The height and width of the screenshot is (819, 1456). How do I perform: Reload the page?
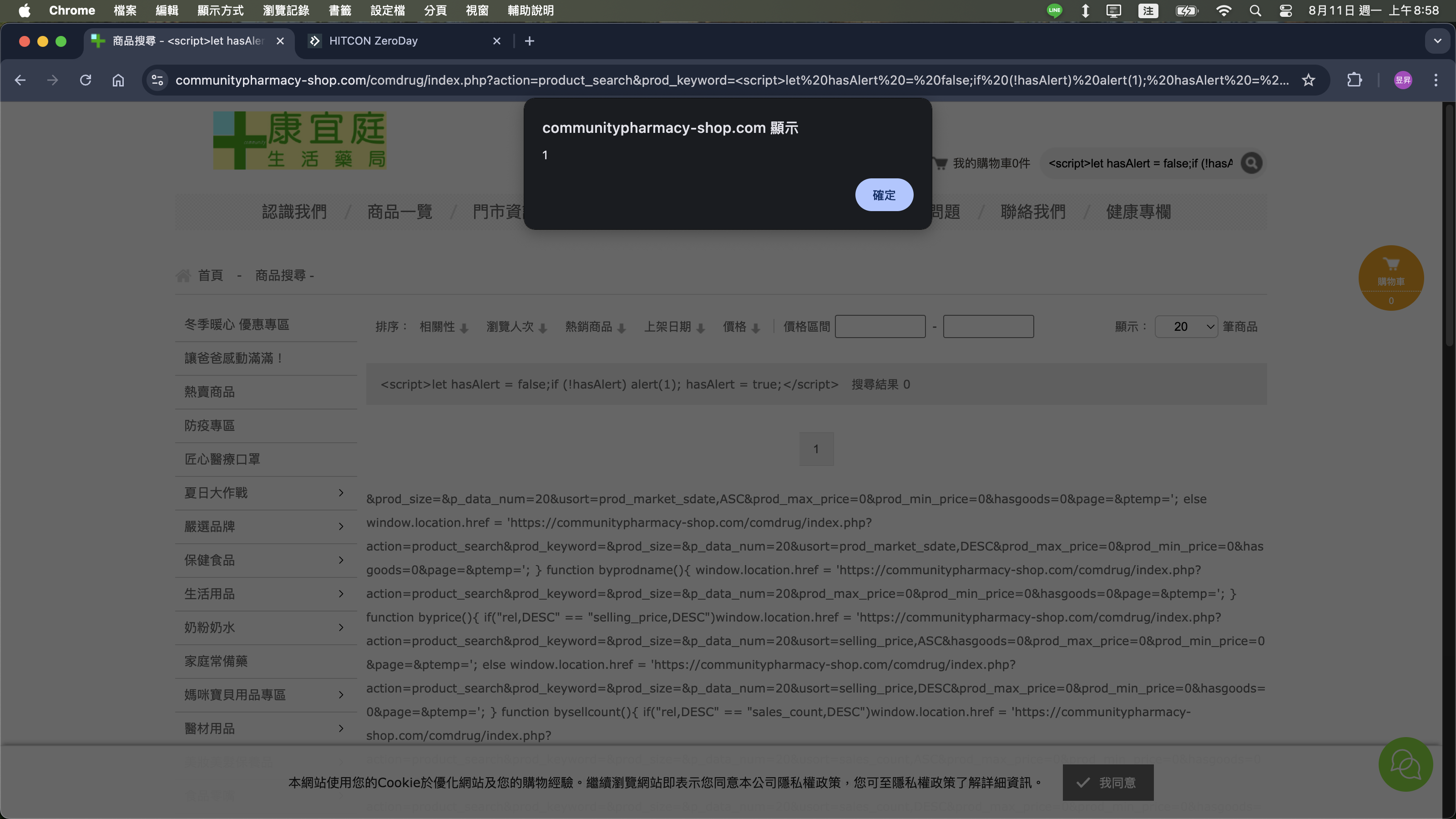pos(86,80)
